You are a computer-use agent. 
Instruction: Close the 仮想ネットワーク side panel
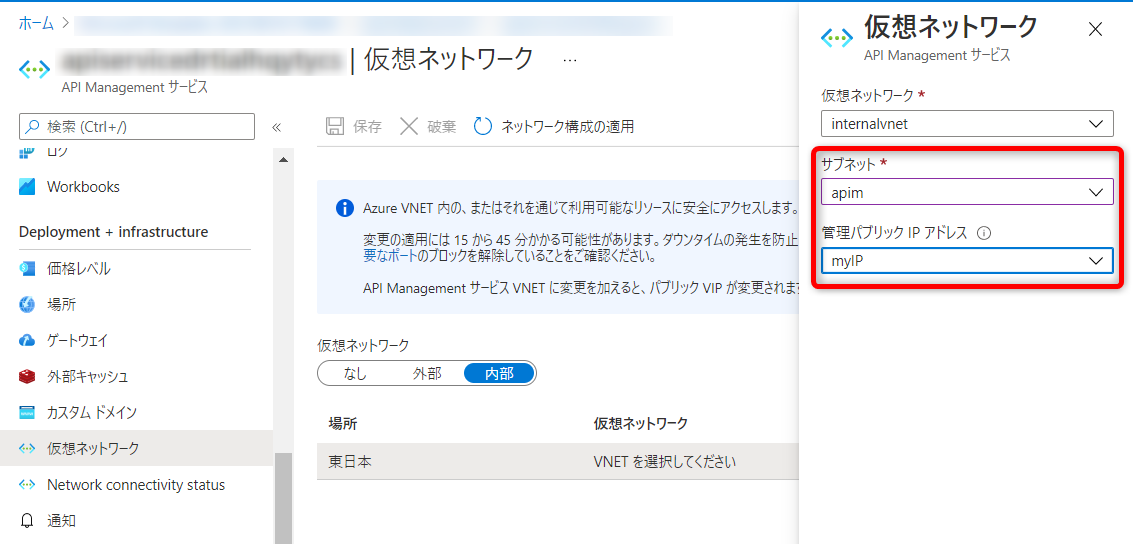pyautogui.click(x=1095, y=29)
